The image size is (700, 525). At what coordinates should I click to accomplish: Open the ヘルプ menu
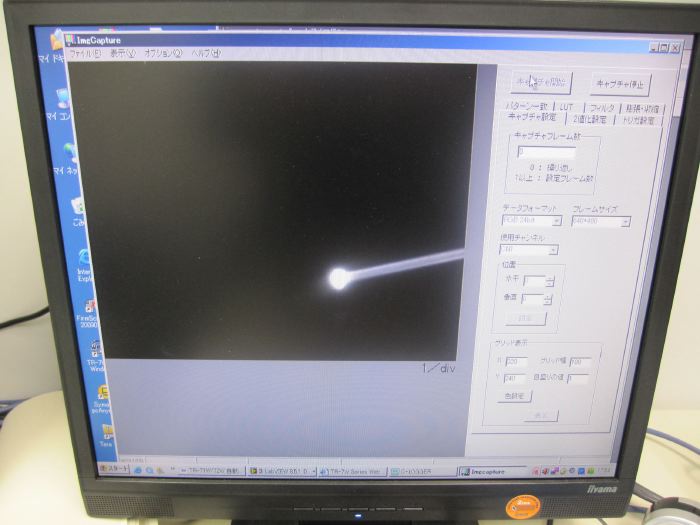206,53
